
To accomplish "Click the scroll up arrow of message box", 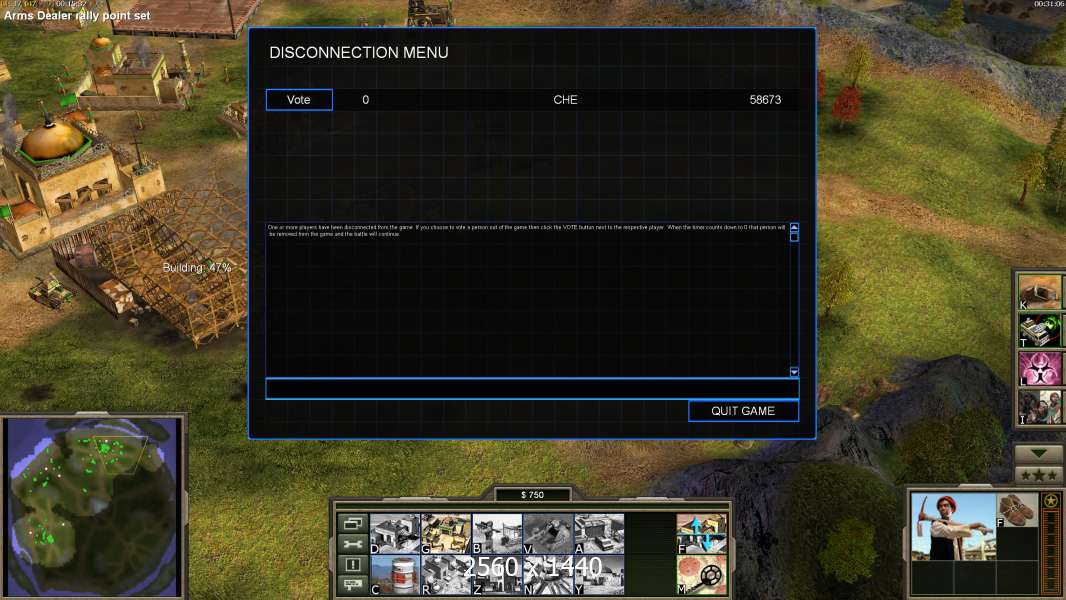I will (794, 228).
